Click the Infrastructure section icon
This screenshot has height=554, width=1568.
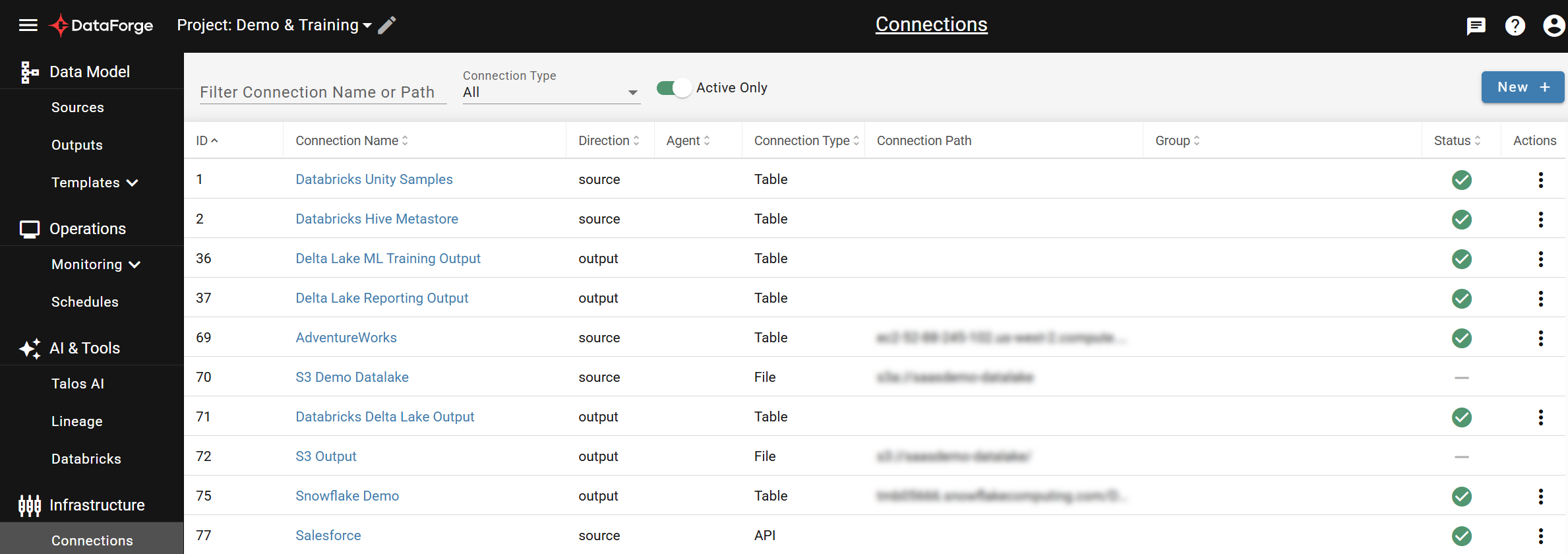pos(30,505)
